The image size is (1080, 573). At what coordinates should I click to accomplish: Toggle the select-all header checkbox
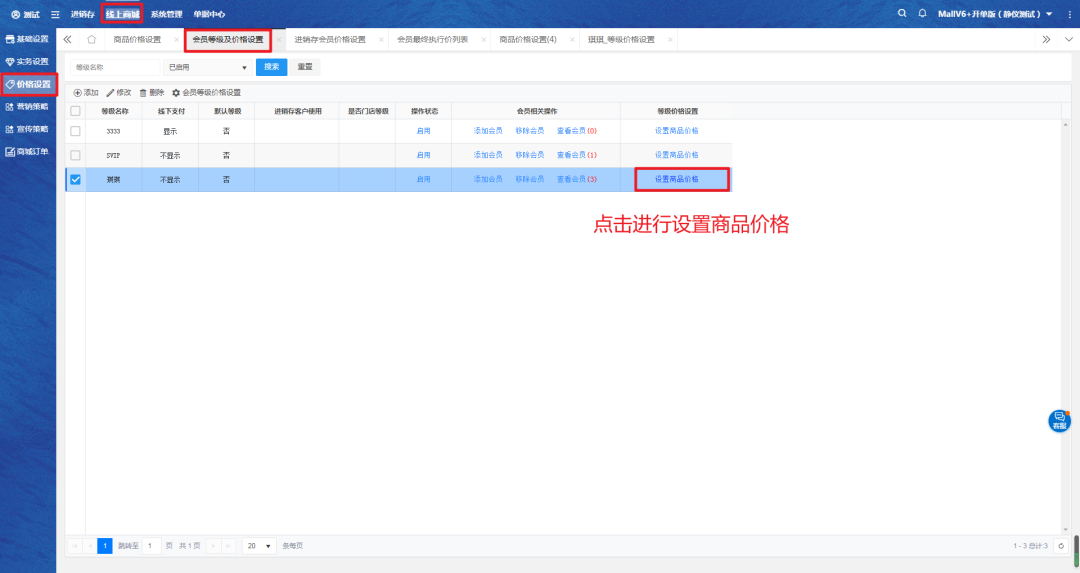pyautogui.click(x=75, y=110)
